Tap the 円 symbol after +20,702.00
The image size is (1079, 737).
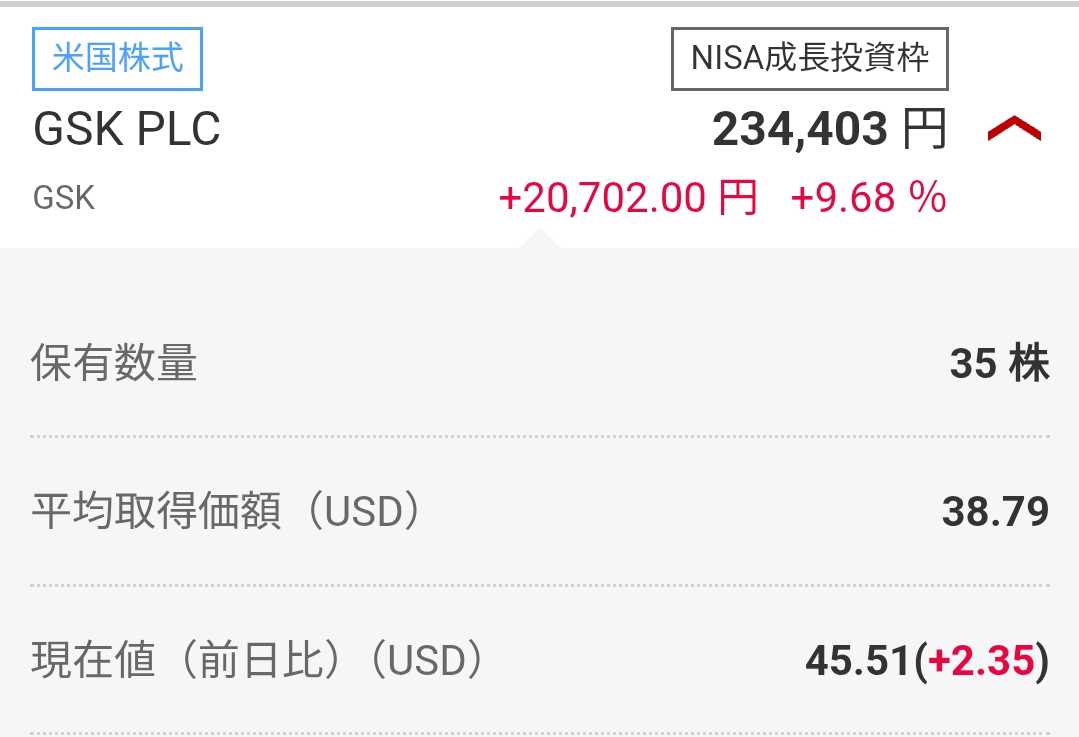click(x=738, y=198)
